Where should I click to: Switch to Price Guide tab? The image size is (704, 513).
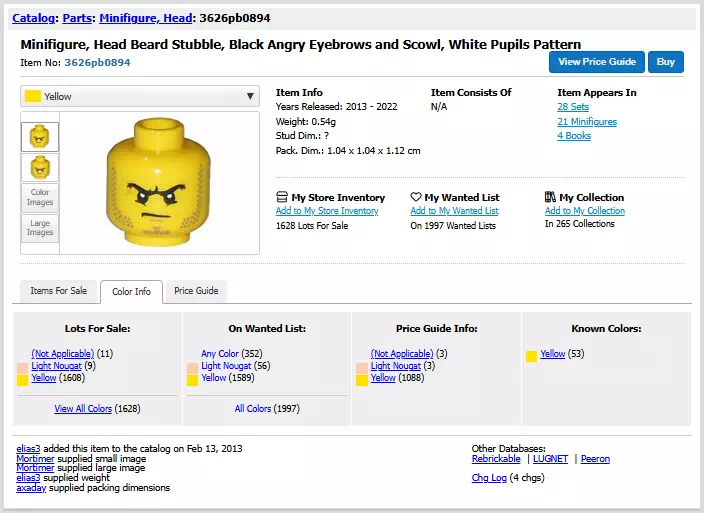(x=196, y=291)
